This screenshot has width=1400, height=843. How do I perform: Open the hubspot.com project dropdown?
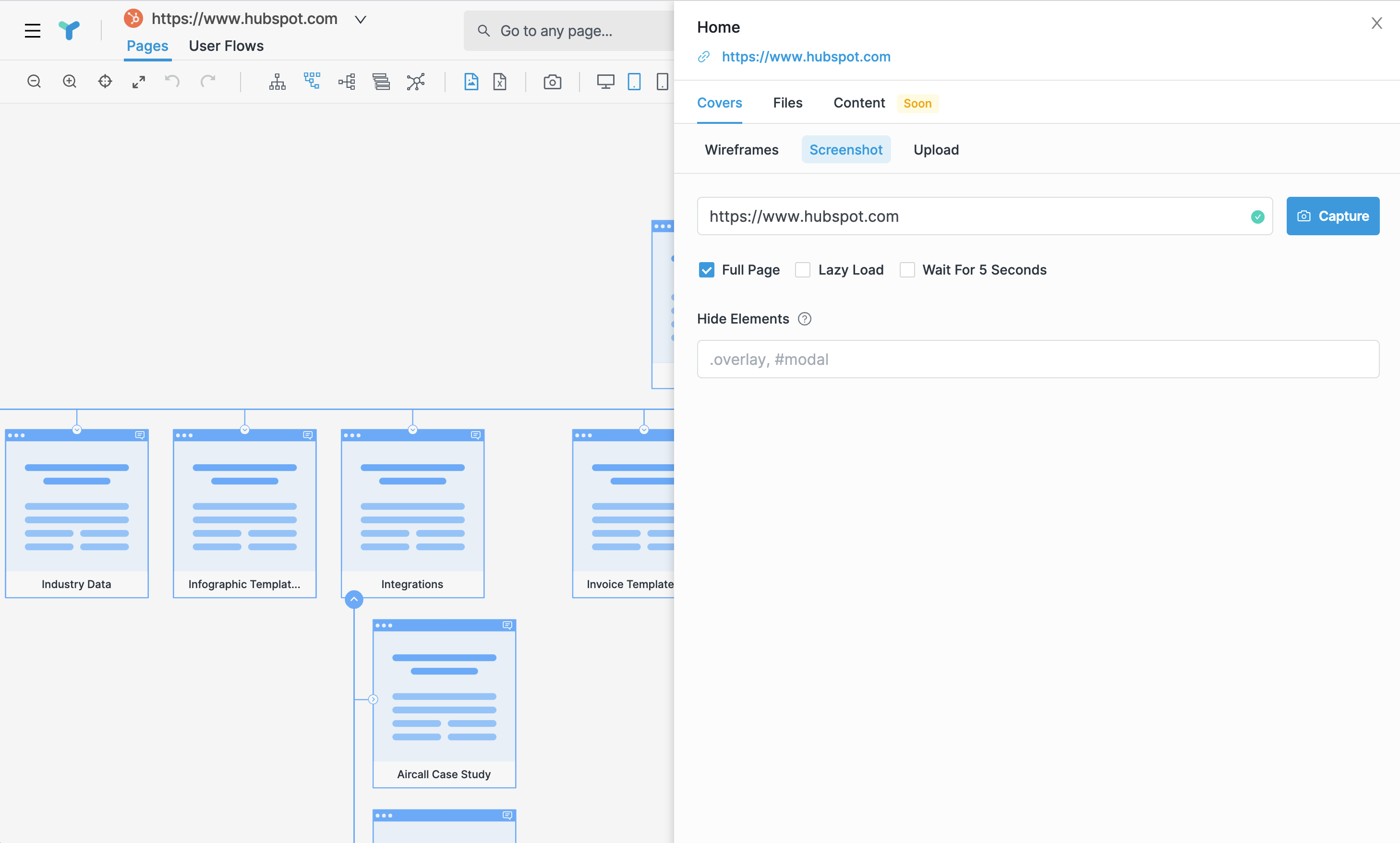[360, 19]
